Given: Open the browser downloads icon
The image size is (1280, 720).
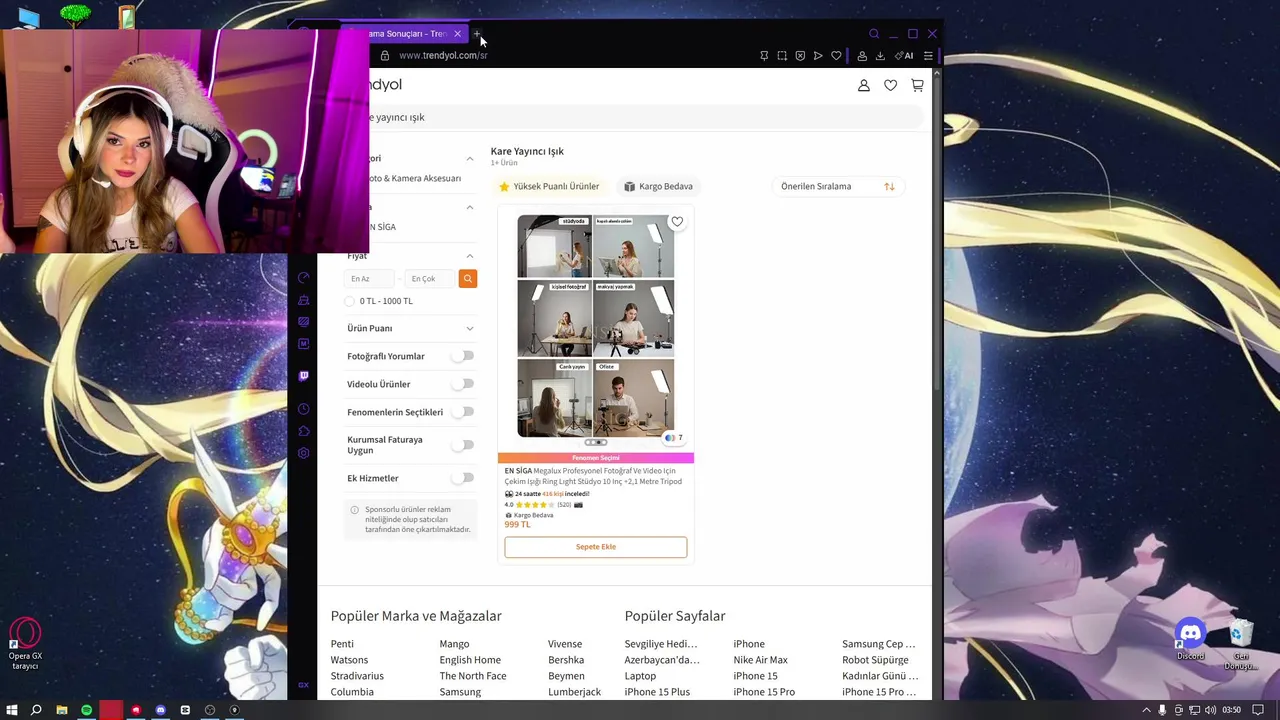Looking at the screenshot, I should click(880, 56).
